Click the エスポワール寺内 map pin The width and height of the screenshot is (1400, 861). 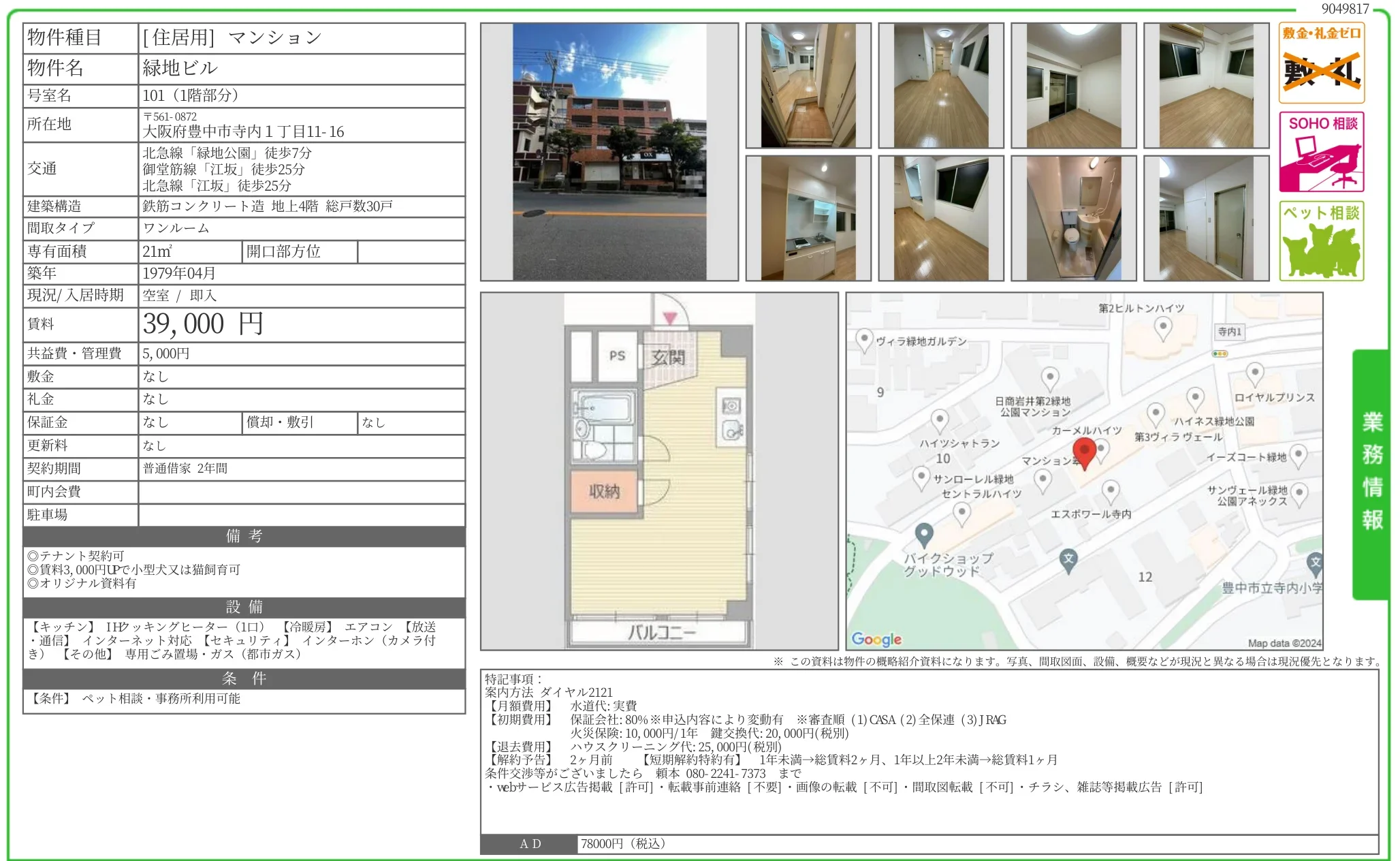pyautogui.click(x=1111, y=490)
